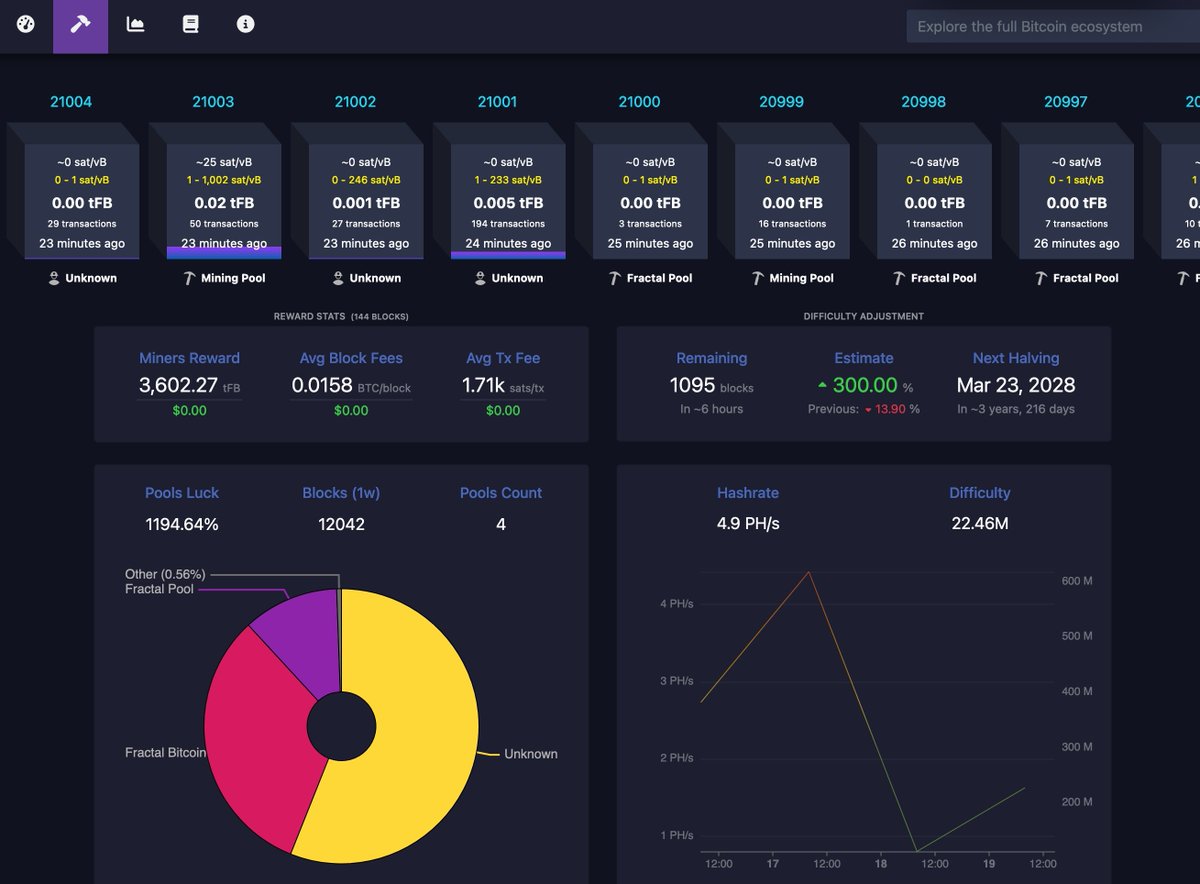Click the Avg Block Fees heading
This screenshot has height=884, width=1200.
click(351, 358)
